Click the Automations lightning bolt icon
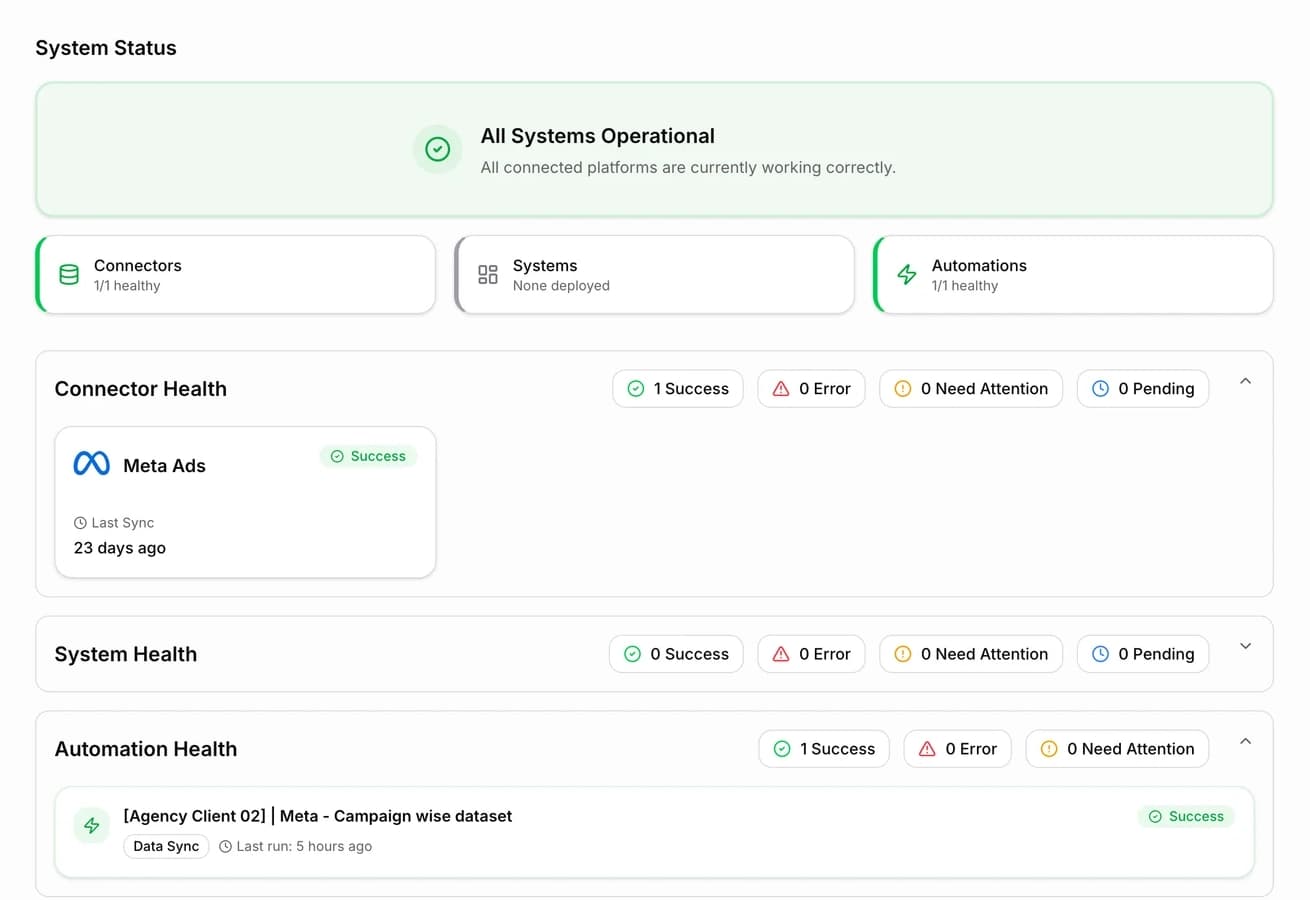The height and width of the screenshot is (900, 1310). (907, 275)
